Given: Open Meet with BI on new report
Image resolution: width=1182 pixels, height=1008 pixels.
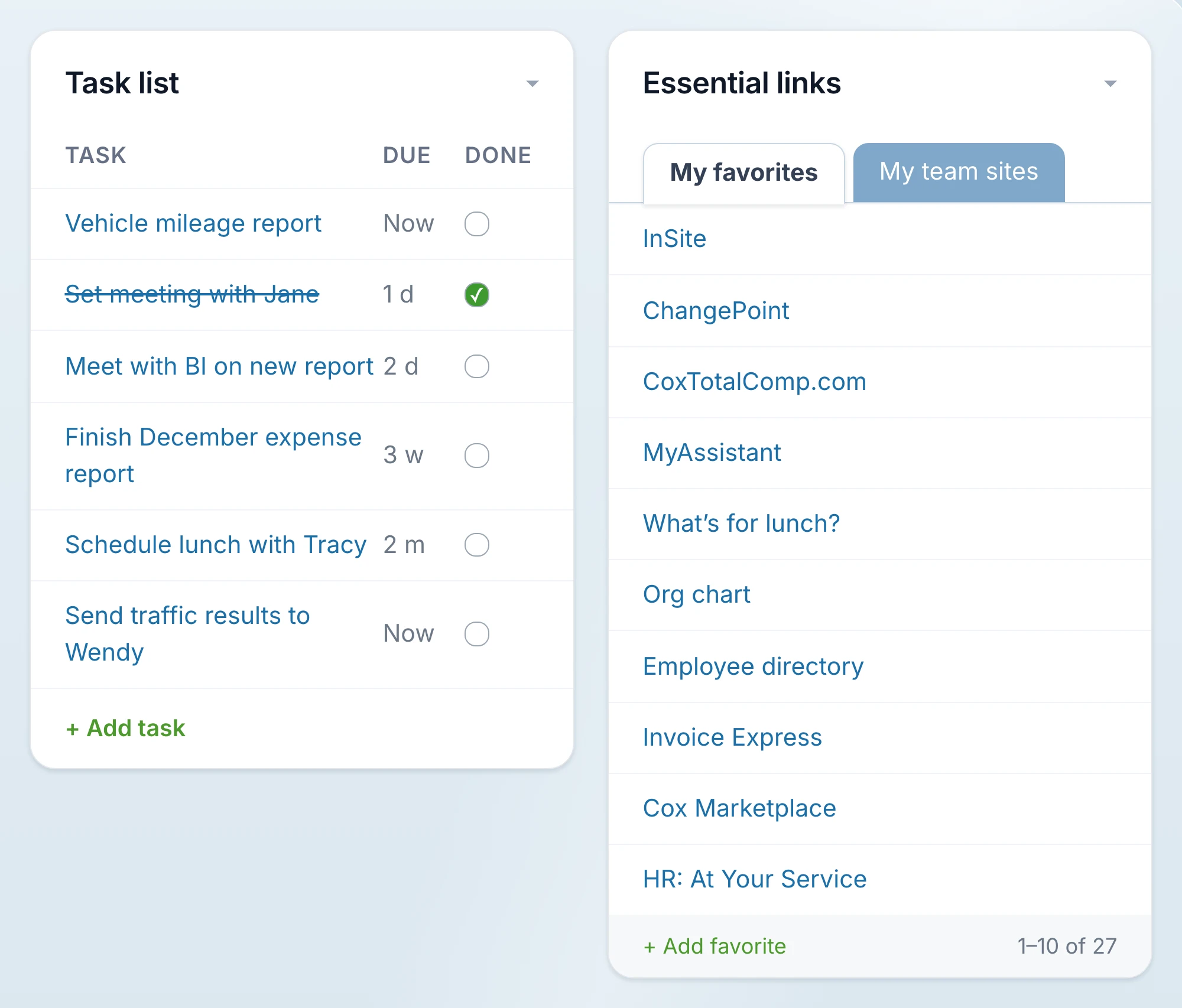Looking at the screenshot, I should (219, 366).
